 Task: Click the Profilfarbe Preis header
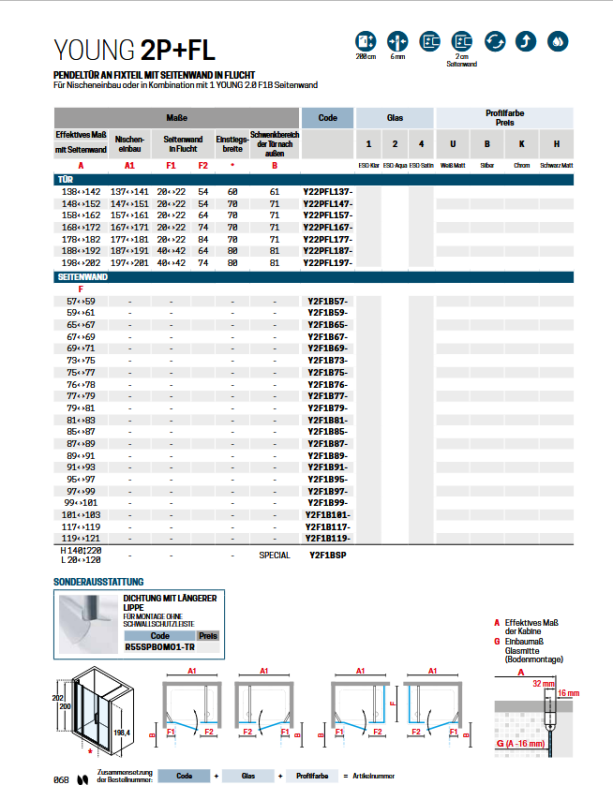point(504,118)
